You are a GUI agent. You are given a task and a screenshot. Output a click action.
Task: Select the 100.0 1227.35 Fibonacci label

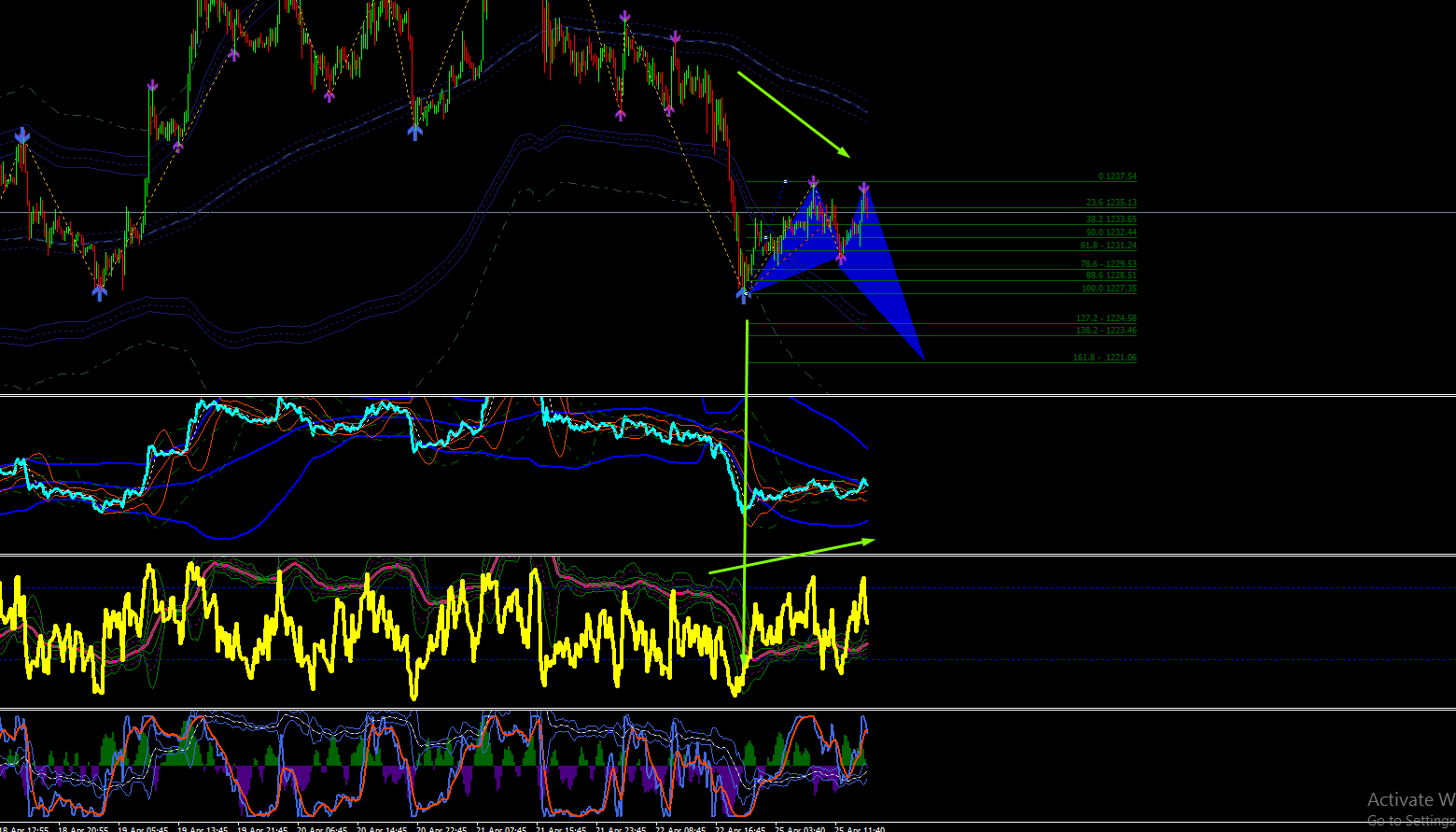click(1109, 289)
